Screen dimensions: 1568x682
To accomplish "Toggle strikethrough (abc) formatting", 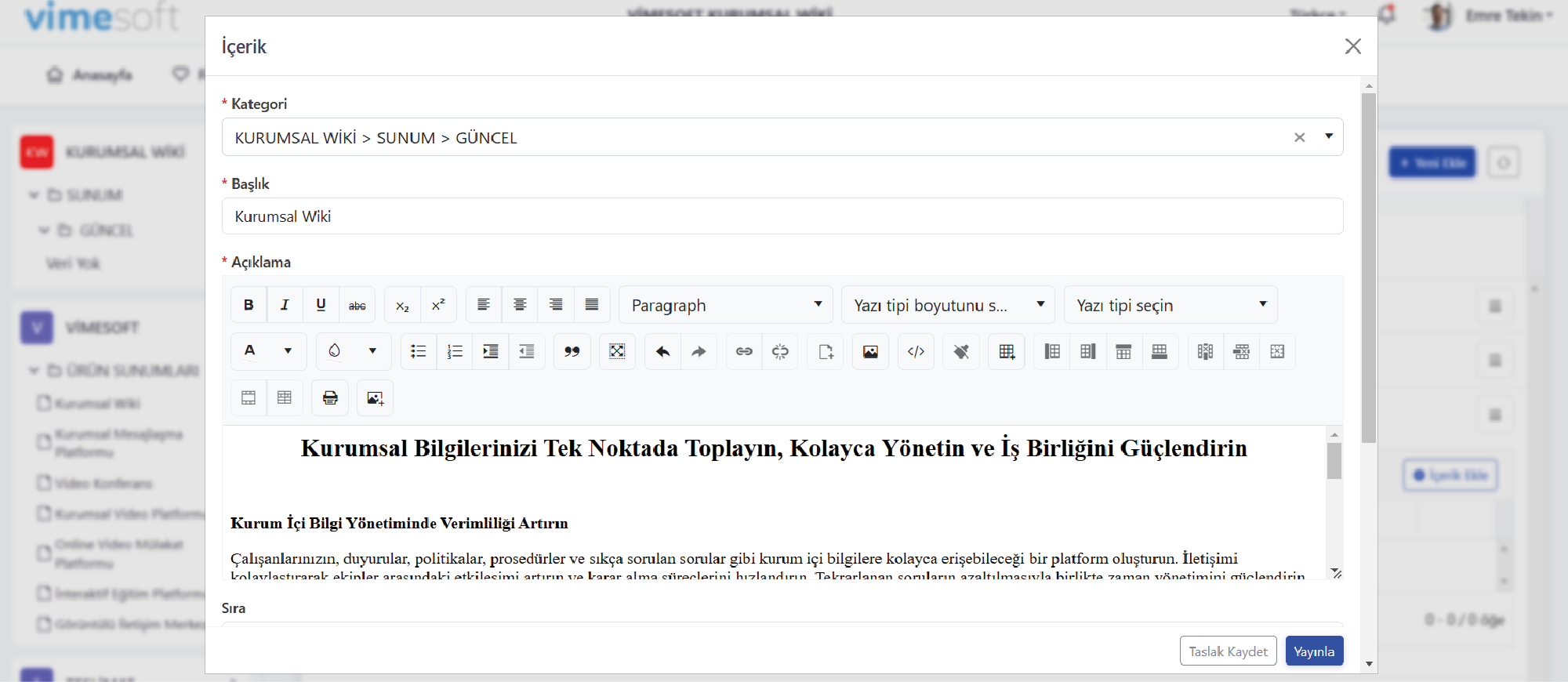I will click(357, 305).
